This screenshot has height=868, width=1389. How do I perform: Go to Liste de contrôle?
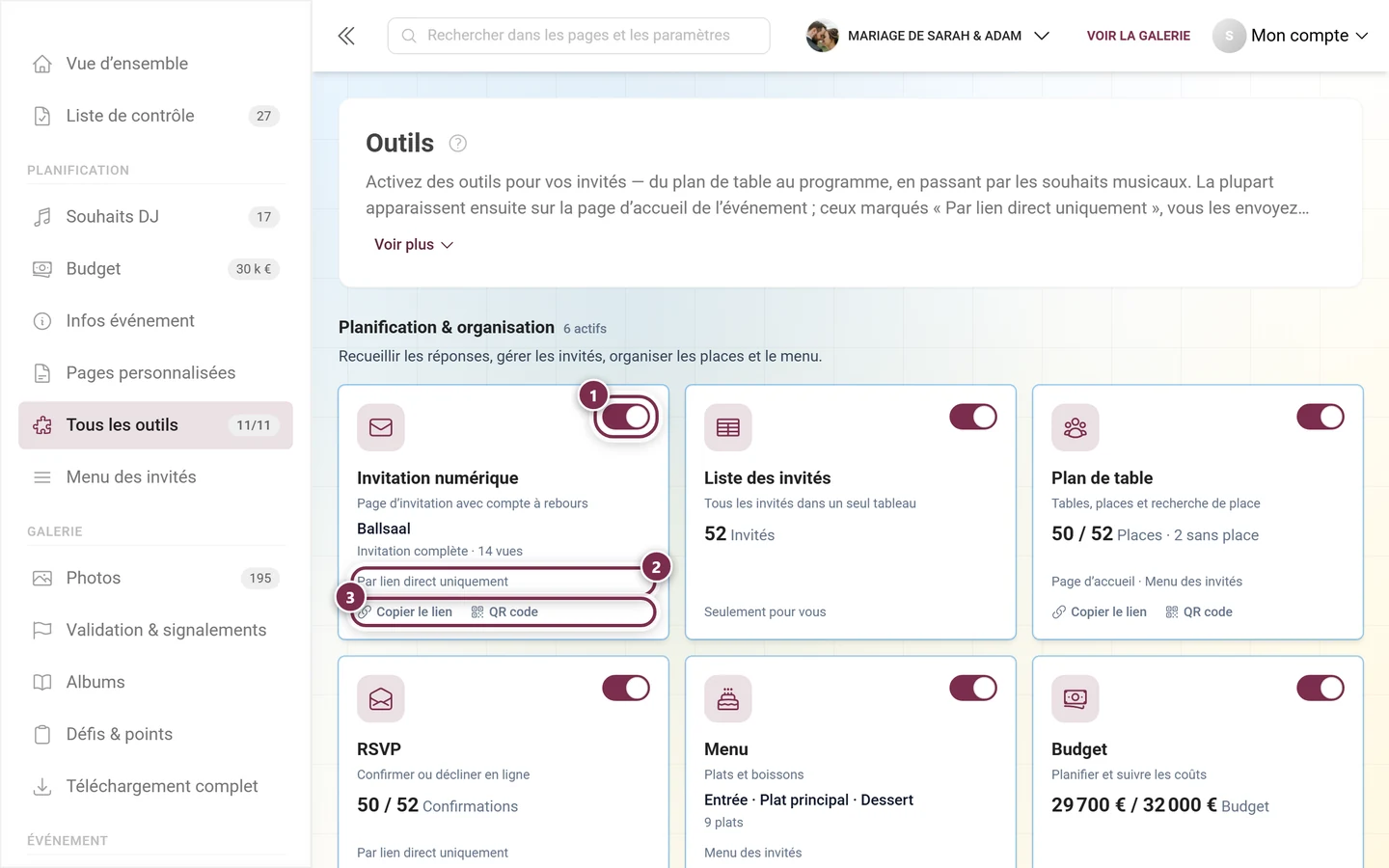[x=155, y=116]
